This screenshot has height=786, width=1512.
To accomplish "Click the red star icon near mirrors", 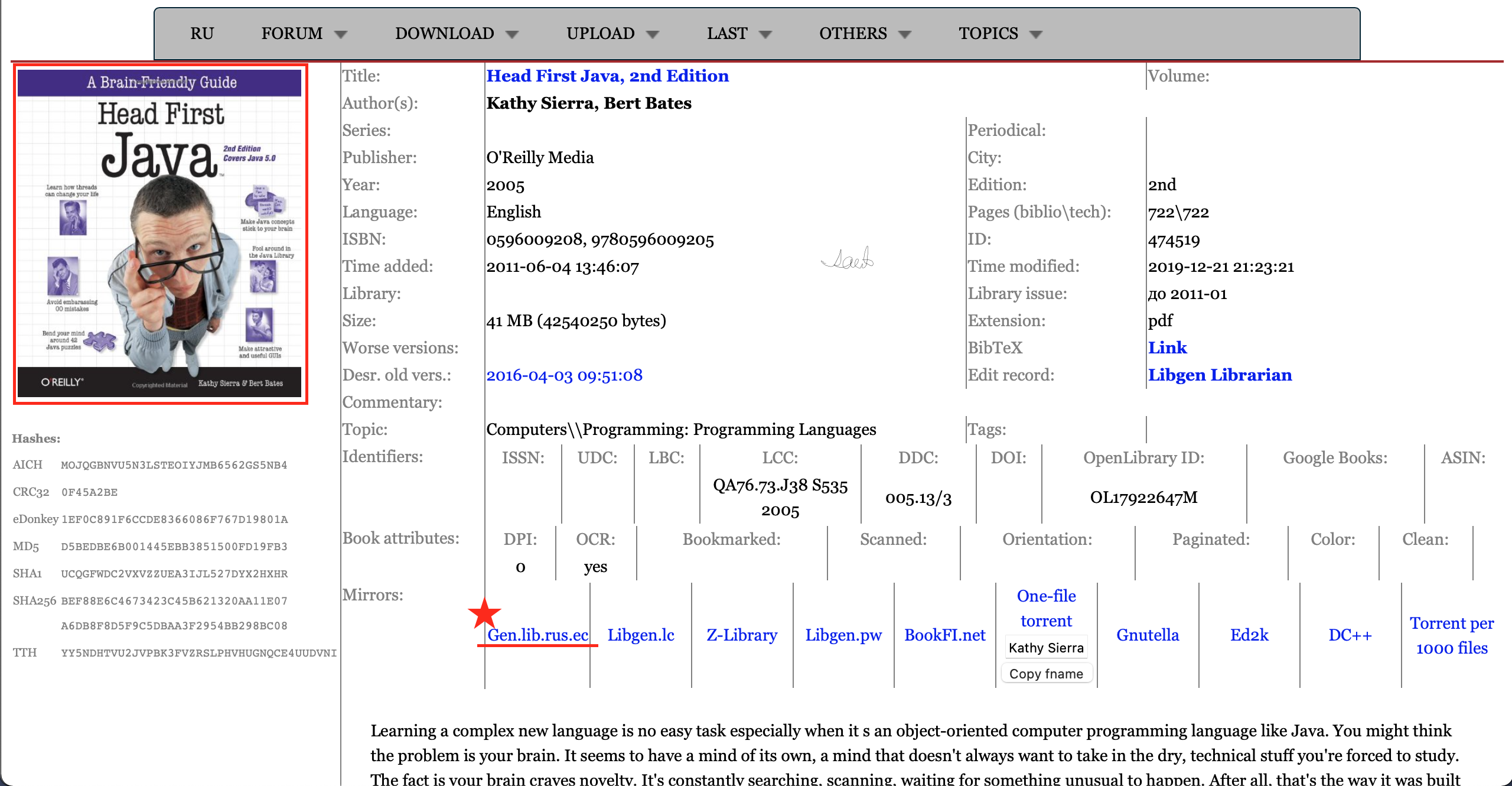I will coord(484,613).
